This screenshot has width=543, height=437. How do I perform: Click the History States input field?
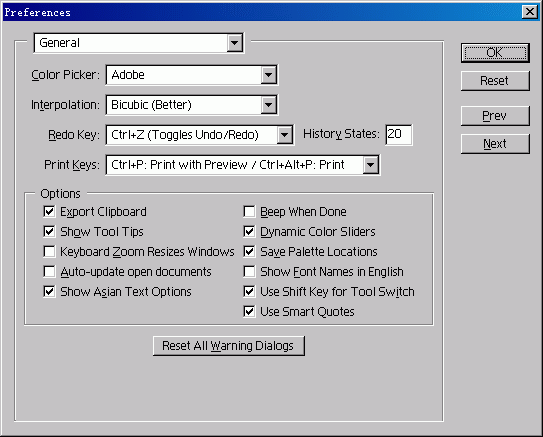point(399,134)
